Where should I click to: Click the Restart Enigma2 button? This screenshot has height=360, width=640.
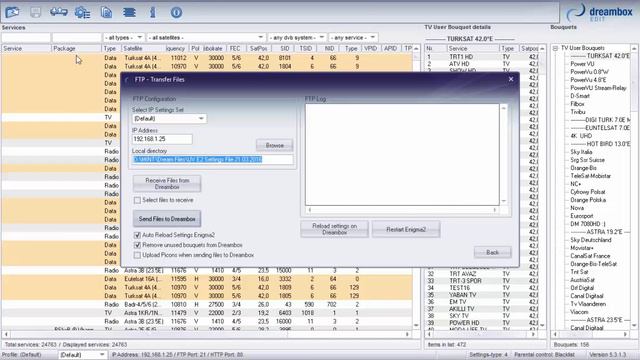pos(406,229)
